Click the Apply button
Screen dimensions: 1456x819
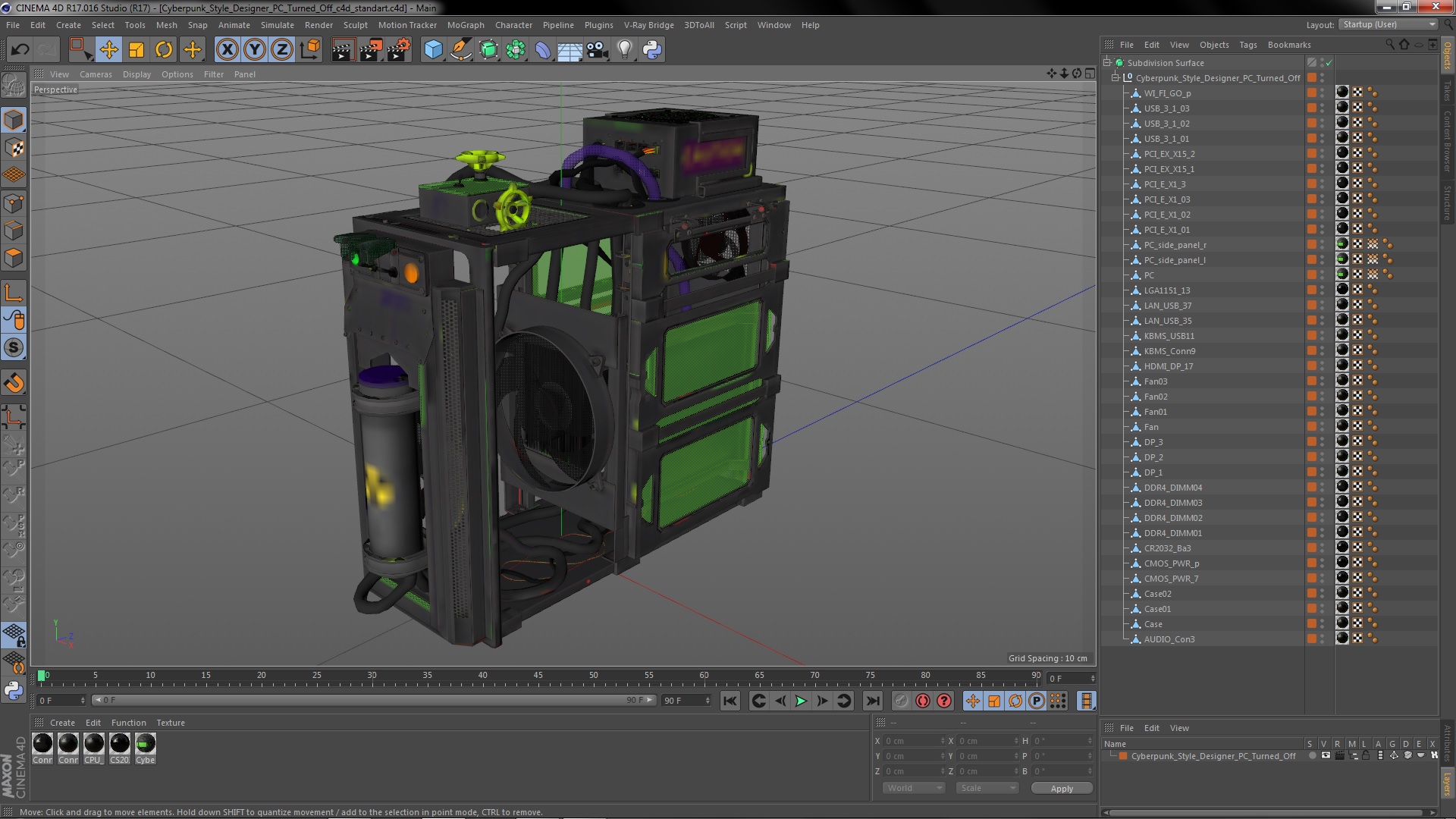pos(1061,789)
